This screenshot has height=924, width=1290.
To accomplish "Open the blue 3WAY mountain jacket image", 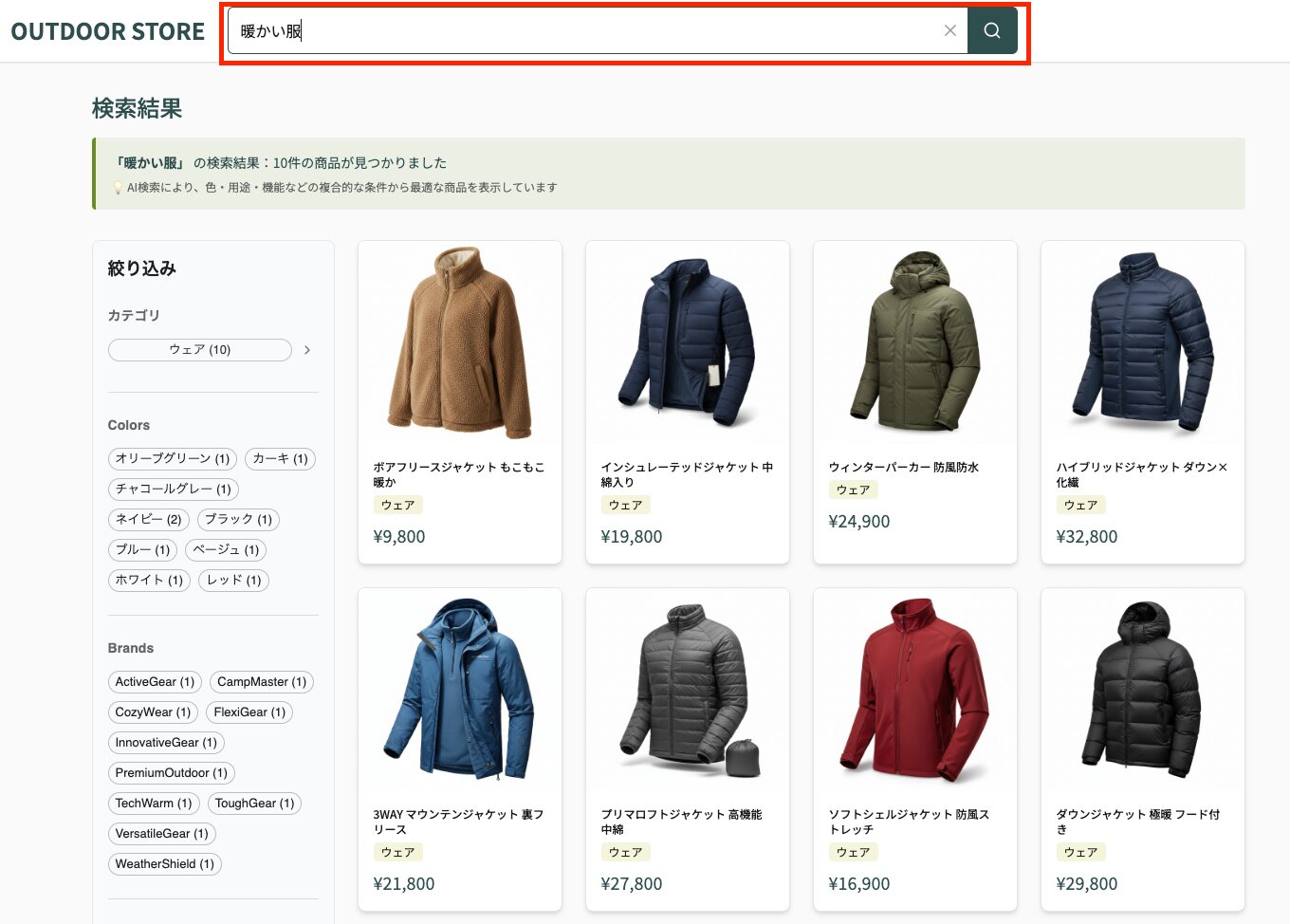I will 460,688.
